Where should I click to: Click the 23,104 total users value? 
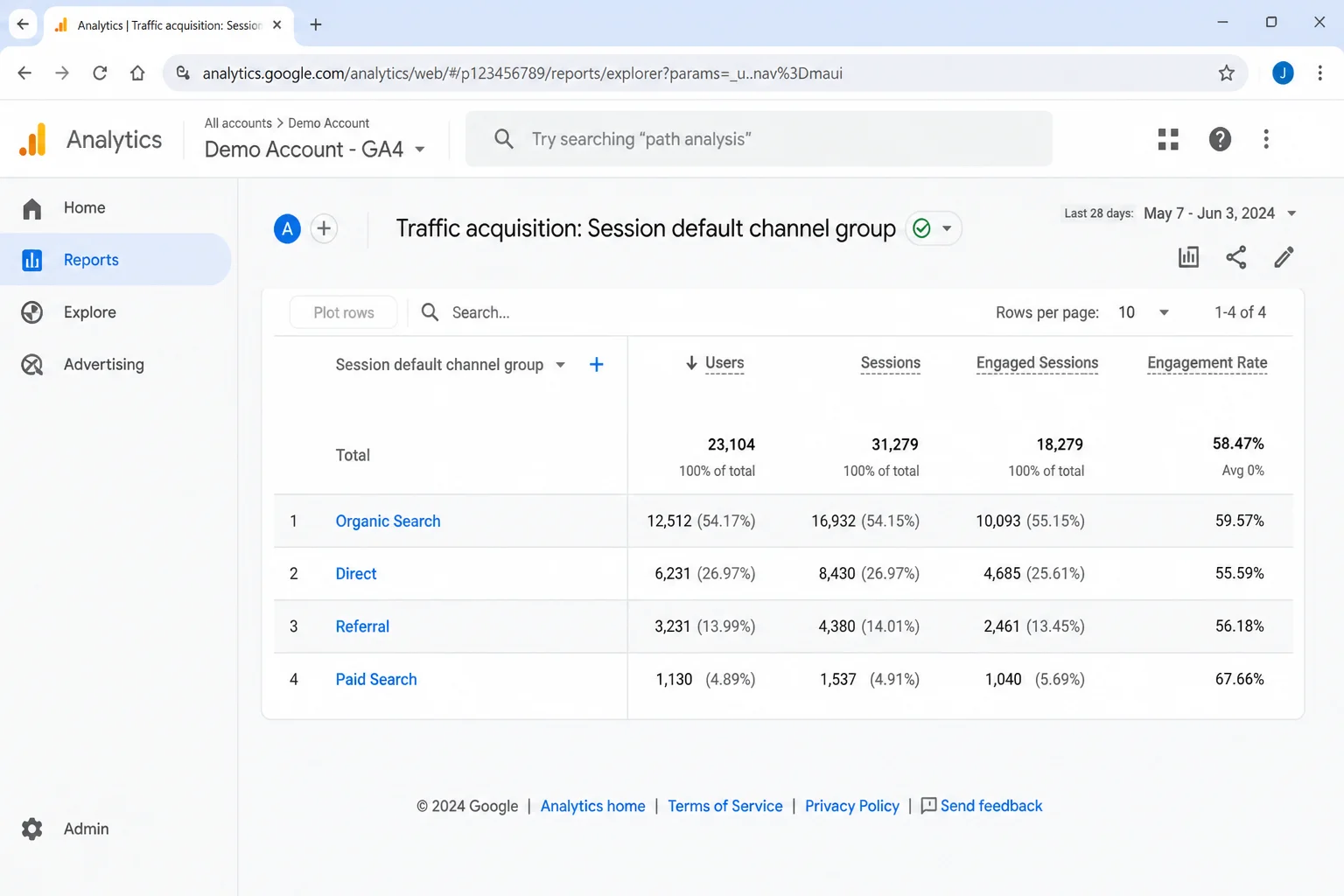tap(731, 444)
